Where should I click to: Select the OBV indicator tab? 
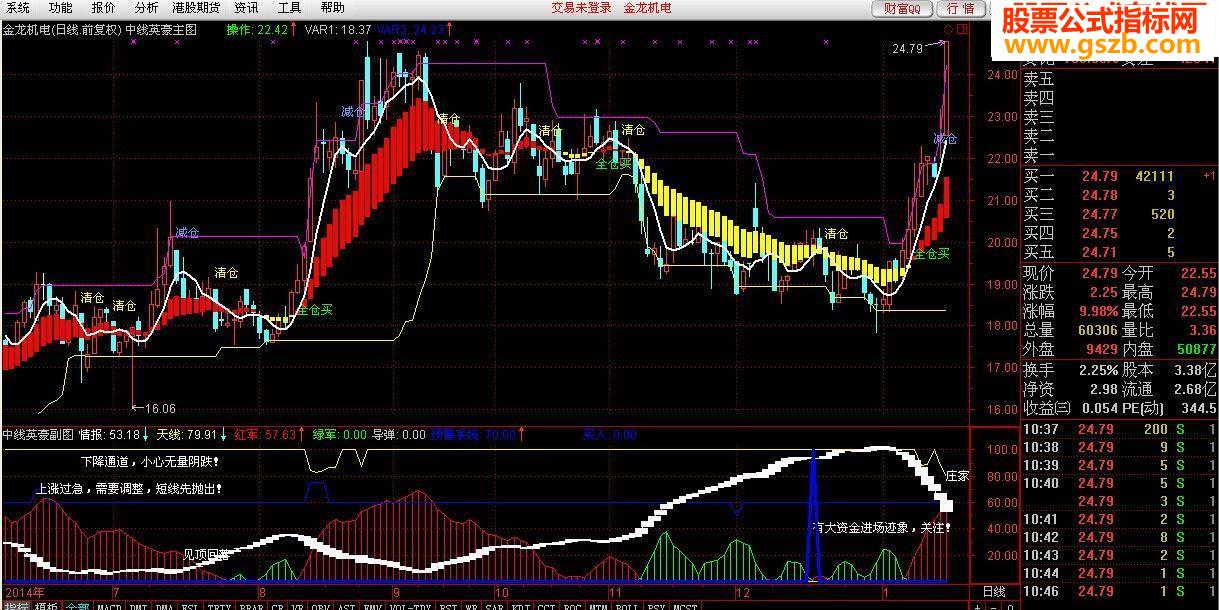pyautogui.click(x=318, y=605)
